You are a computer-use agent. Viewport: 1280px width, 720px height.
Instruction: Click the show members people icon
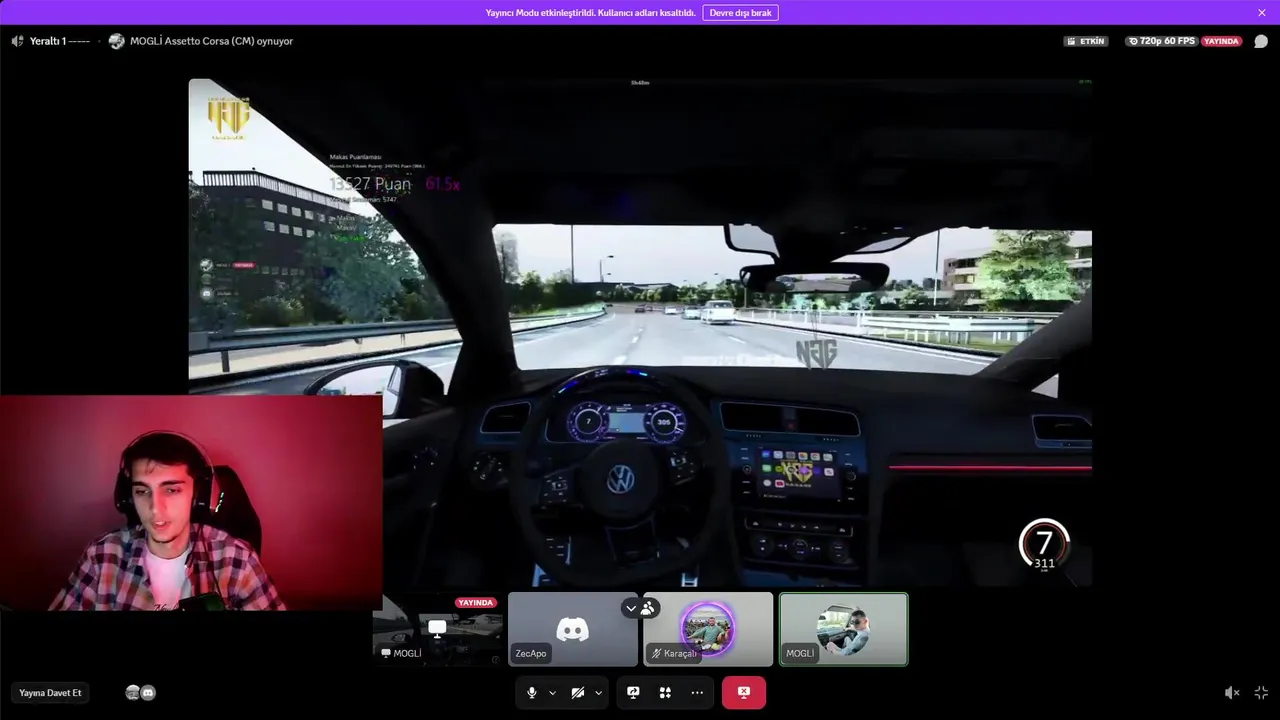(648, 608)
